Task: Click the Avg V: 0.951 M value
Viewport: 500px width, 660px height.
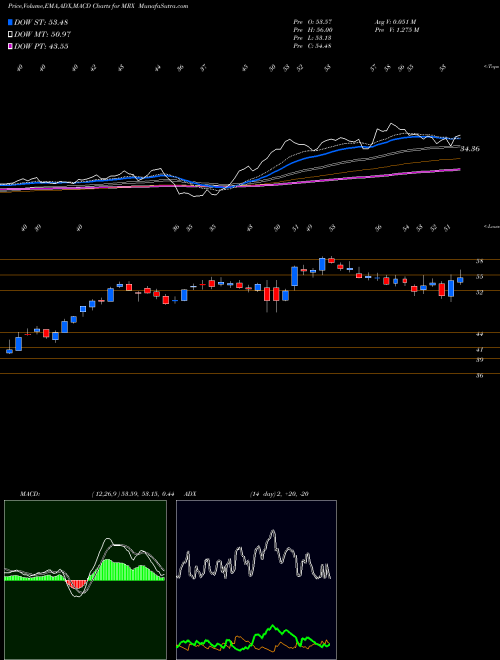Action: tap(395, 21)
